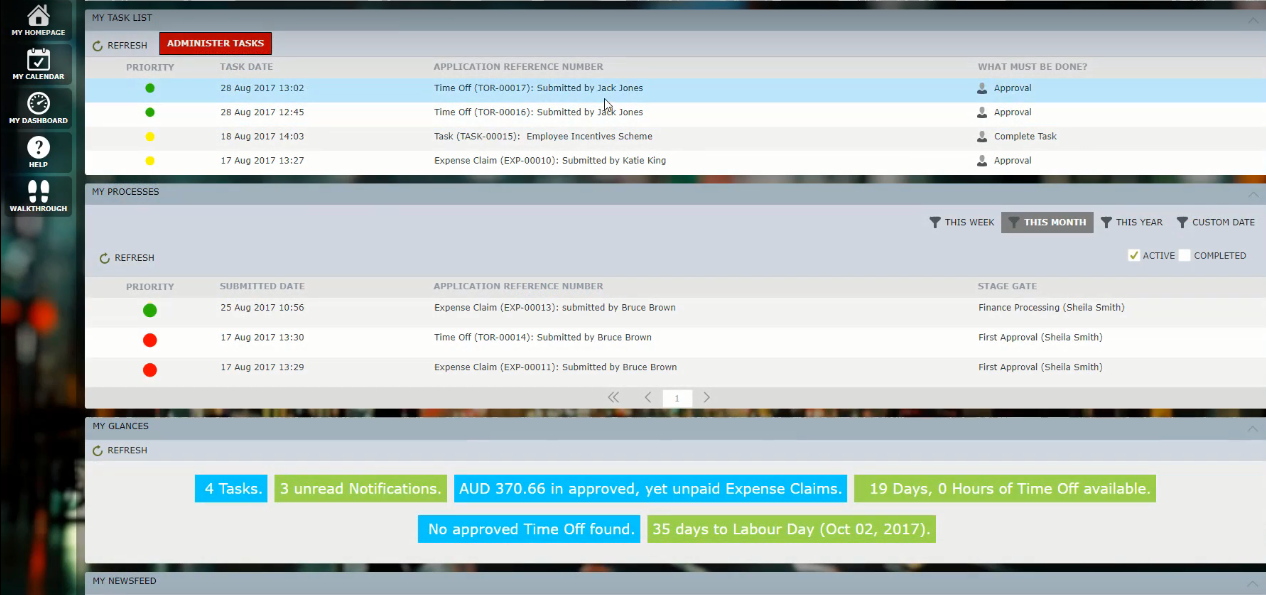This screenshot has height=595, width=1266.
Task: Click yellow priority dot for EXP-00010
Action: point(150,160)
